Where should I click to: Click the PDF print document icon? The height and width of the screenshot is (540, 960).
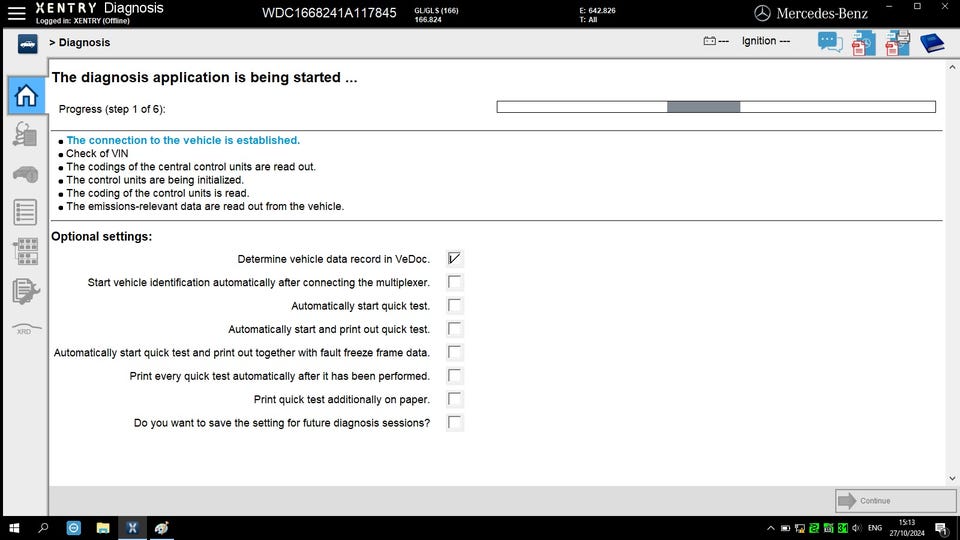tap(897, 43)
